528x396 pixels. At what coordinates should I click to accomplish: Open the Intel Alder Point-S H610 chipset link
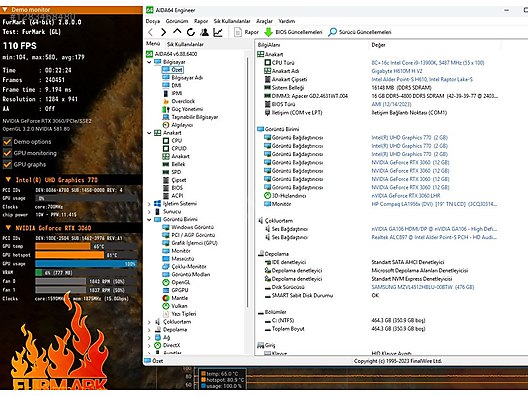(x=422, y=79)
